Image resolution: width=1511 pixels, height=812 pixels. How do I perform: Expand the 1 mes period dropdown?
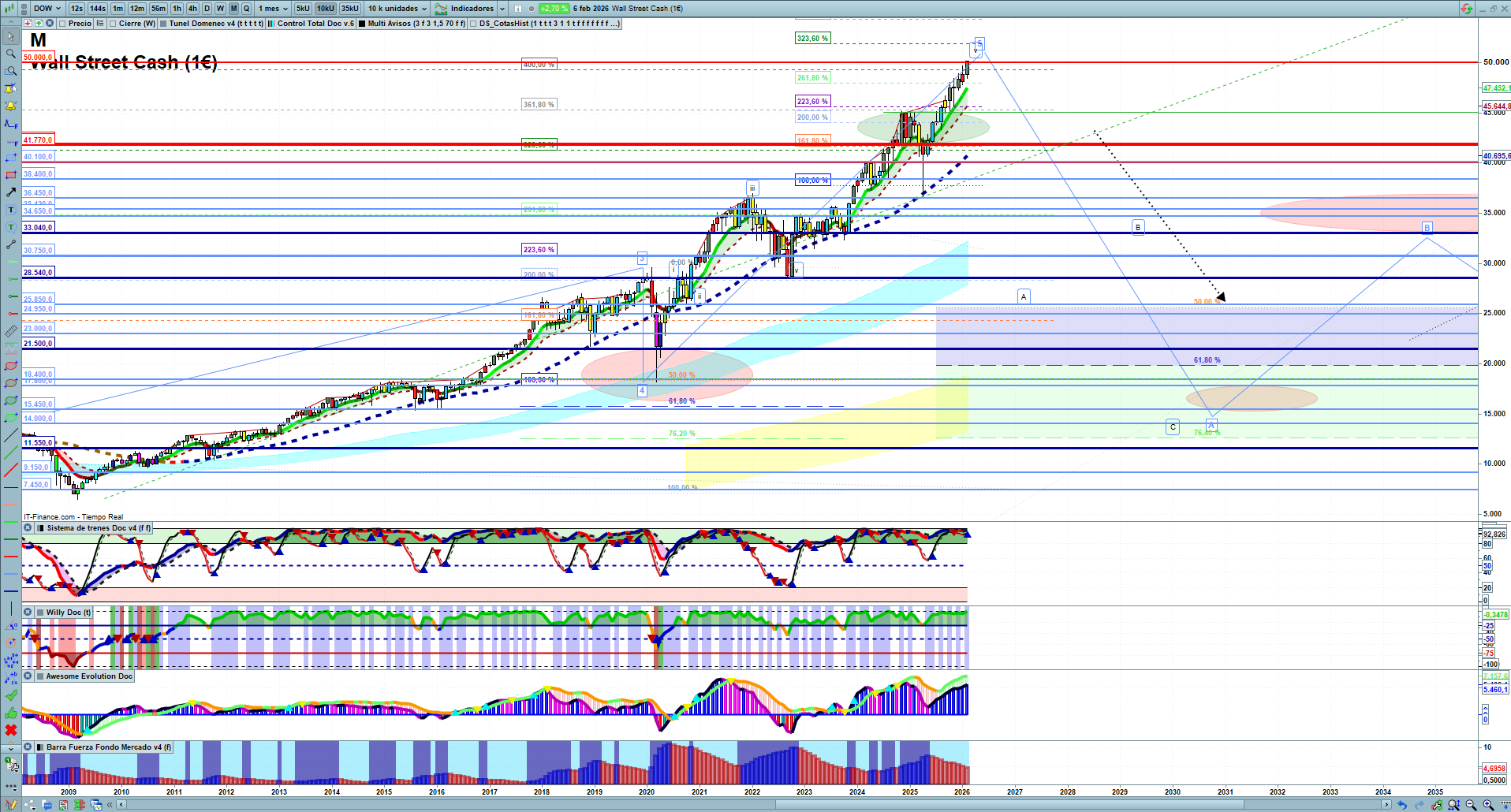273,9
